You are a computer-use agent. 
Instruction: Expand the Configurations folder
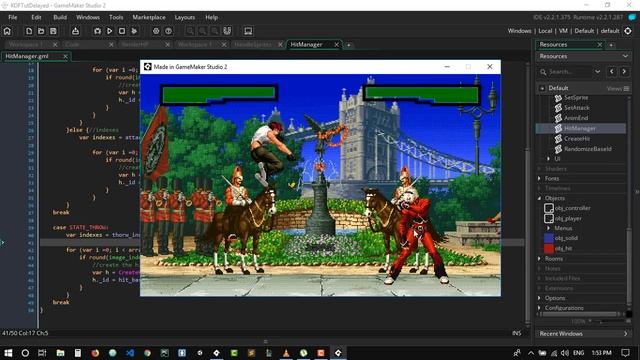(x=539, y=308)
